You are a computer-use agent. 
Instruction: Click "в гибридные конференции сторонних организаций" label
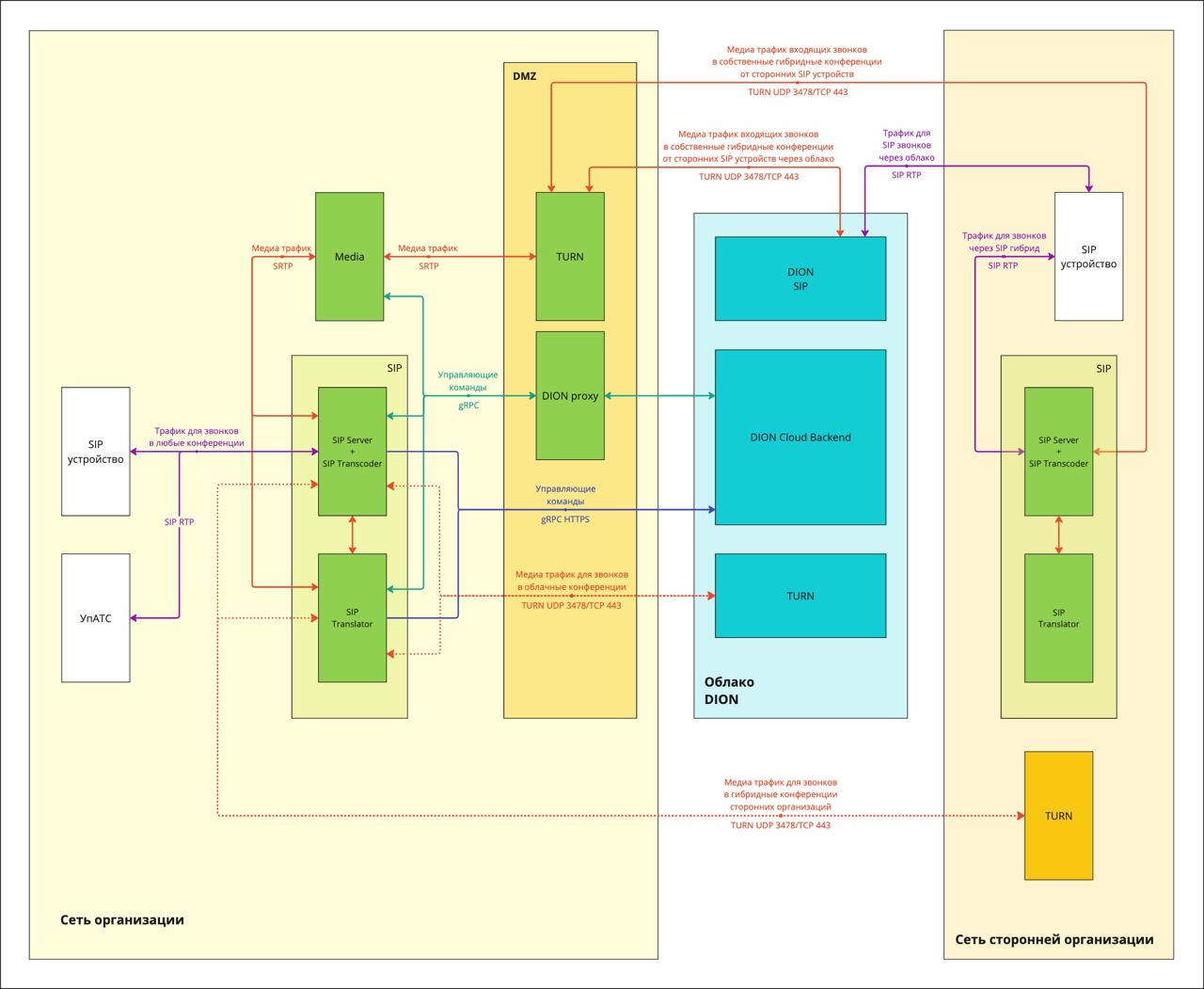[x=781, y=801]
